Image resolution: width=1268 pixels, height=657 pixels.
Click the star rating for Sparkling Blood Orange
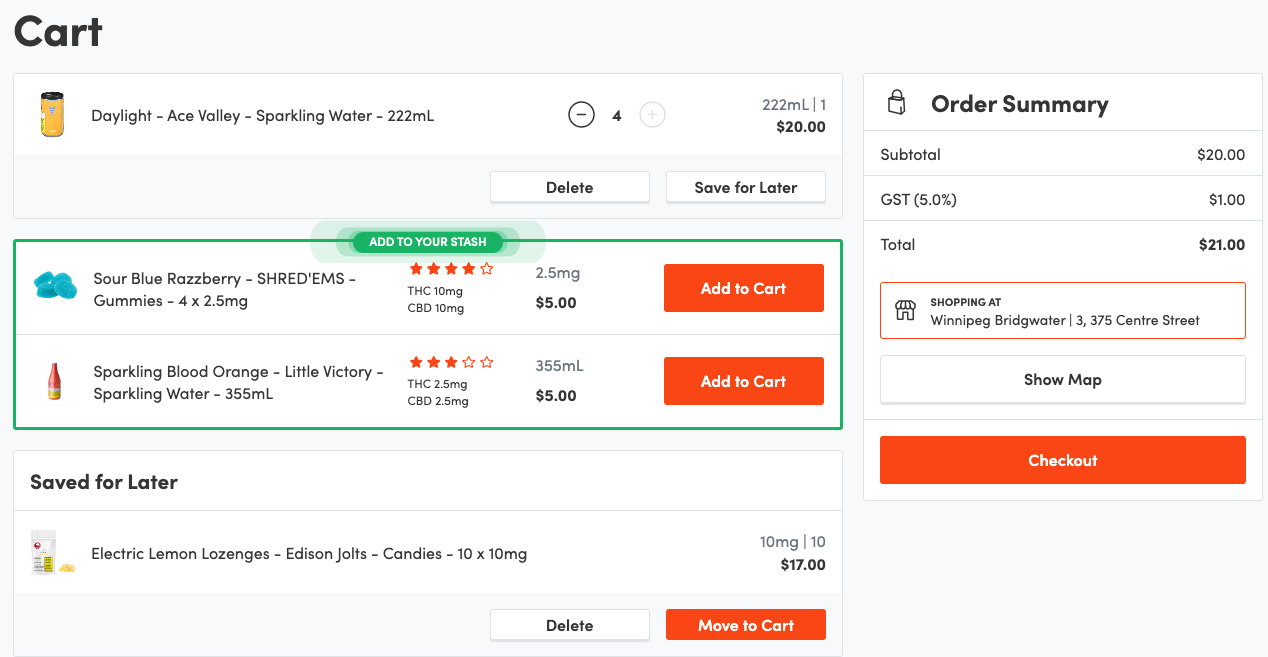[451, 362]
